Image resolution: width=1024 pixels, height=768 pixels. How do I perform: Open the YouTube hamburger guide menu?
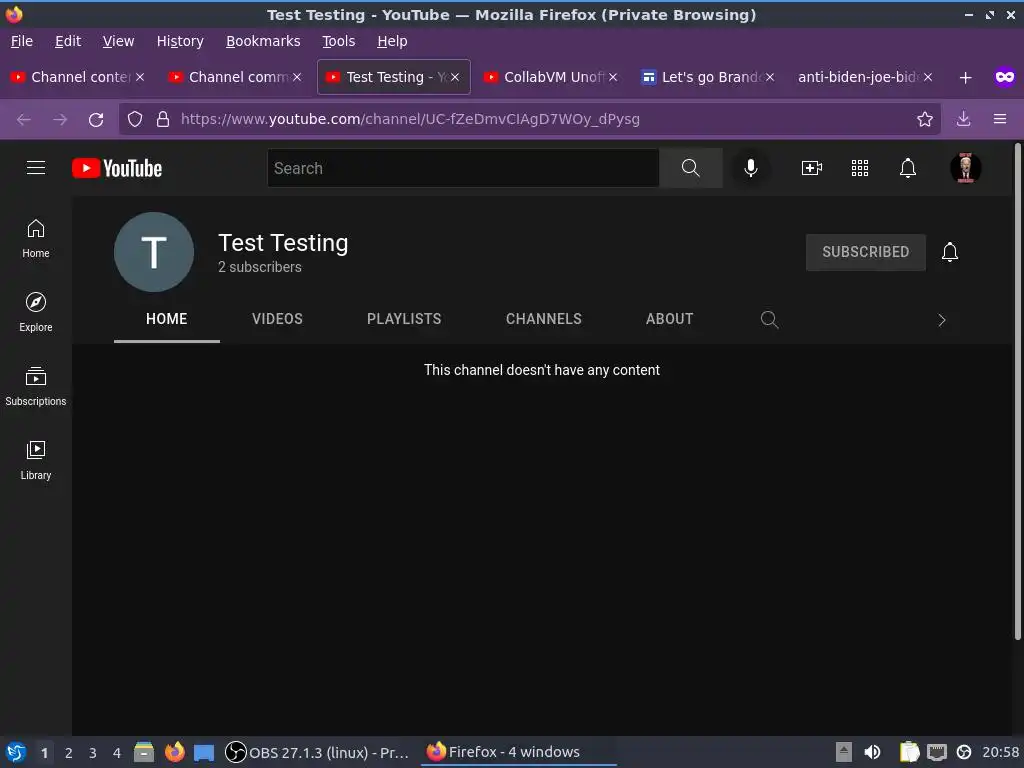(36, 168)
